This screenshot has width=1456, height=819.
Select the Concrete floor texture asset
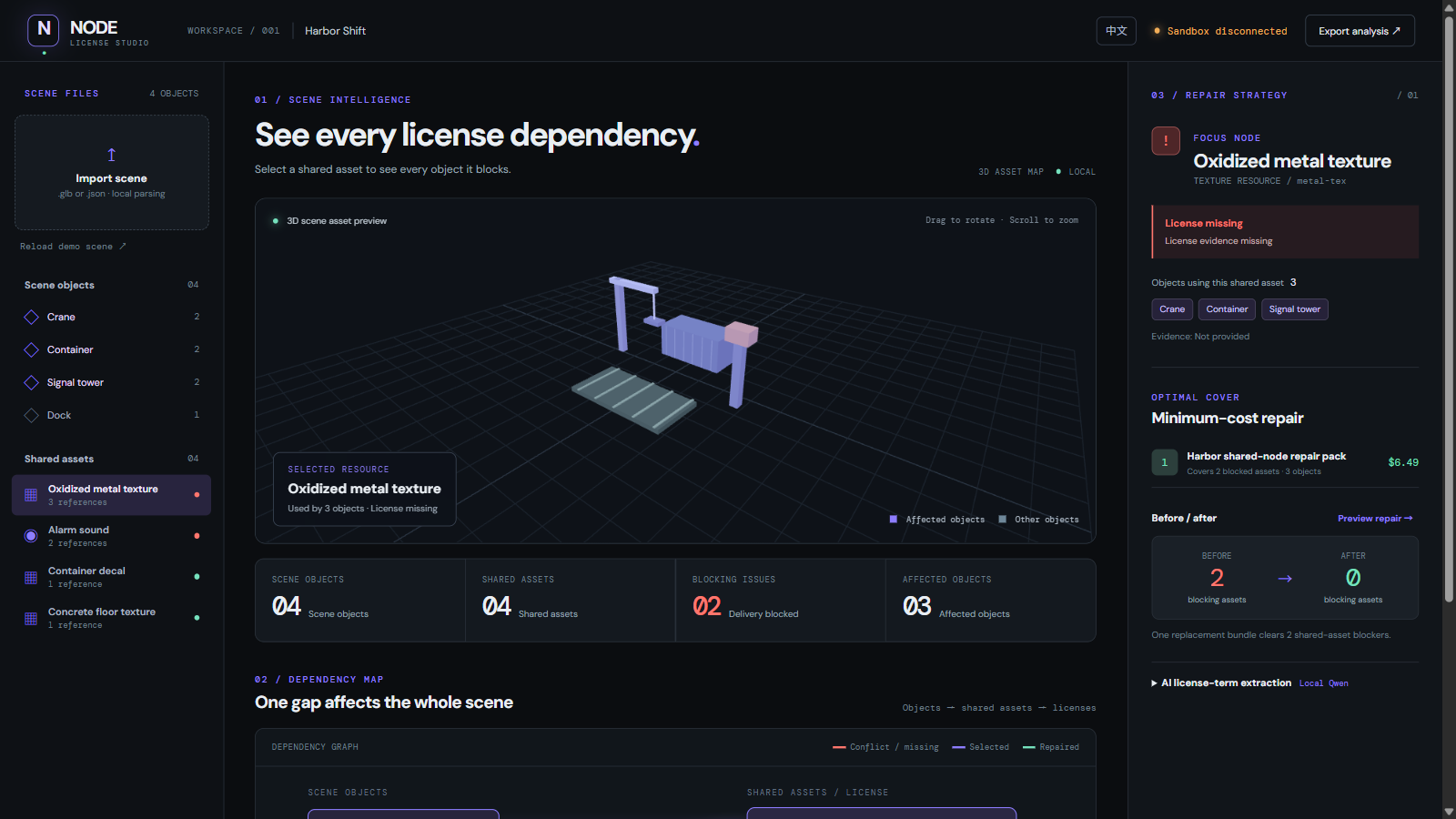(111, 618)
